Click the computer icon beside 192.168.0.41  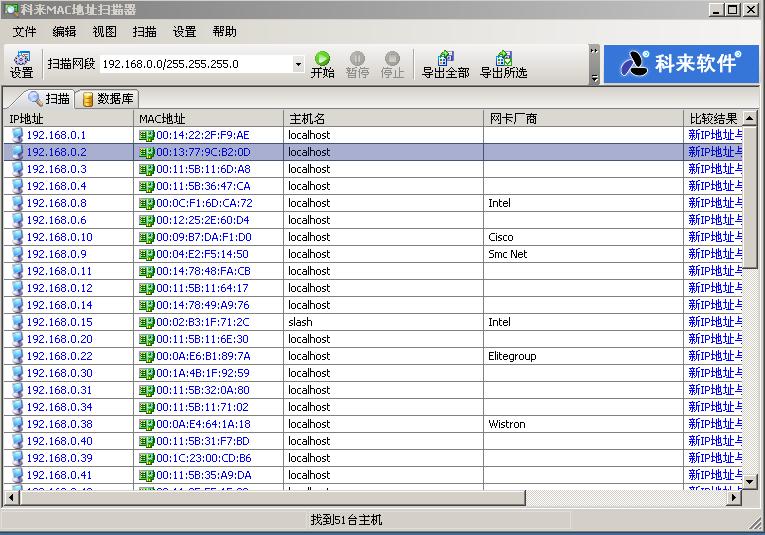pos(17,475)
